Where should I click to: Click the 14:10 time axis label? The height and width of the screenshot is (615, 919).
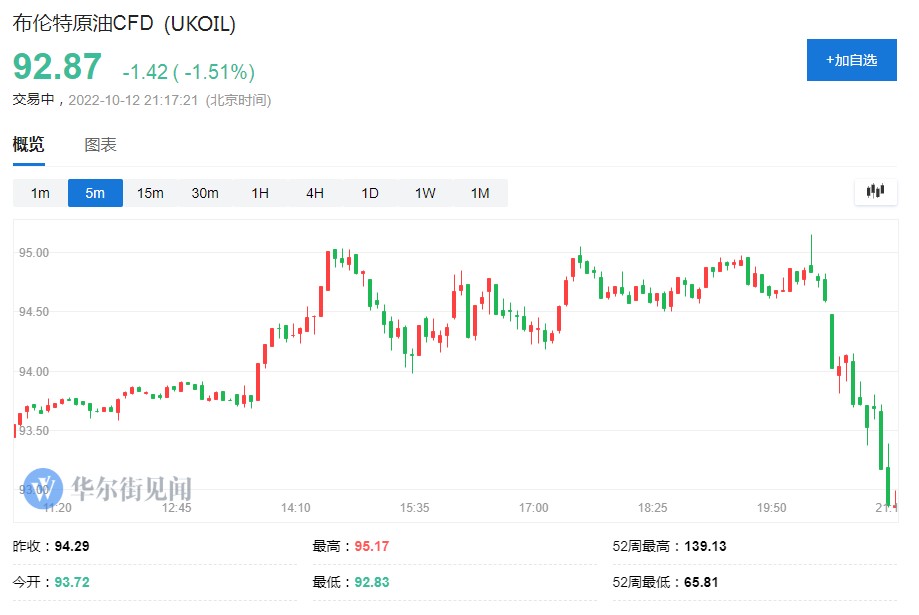[295, 508]
